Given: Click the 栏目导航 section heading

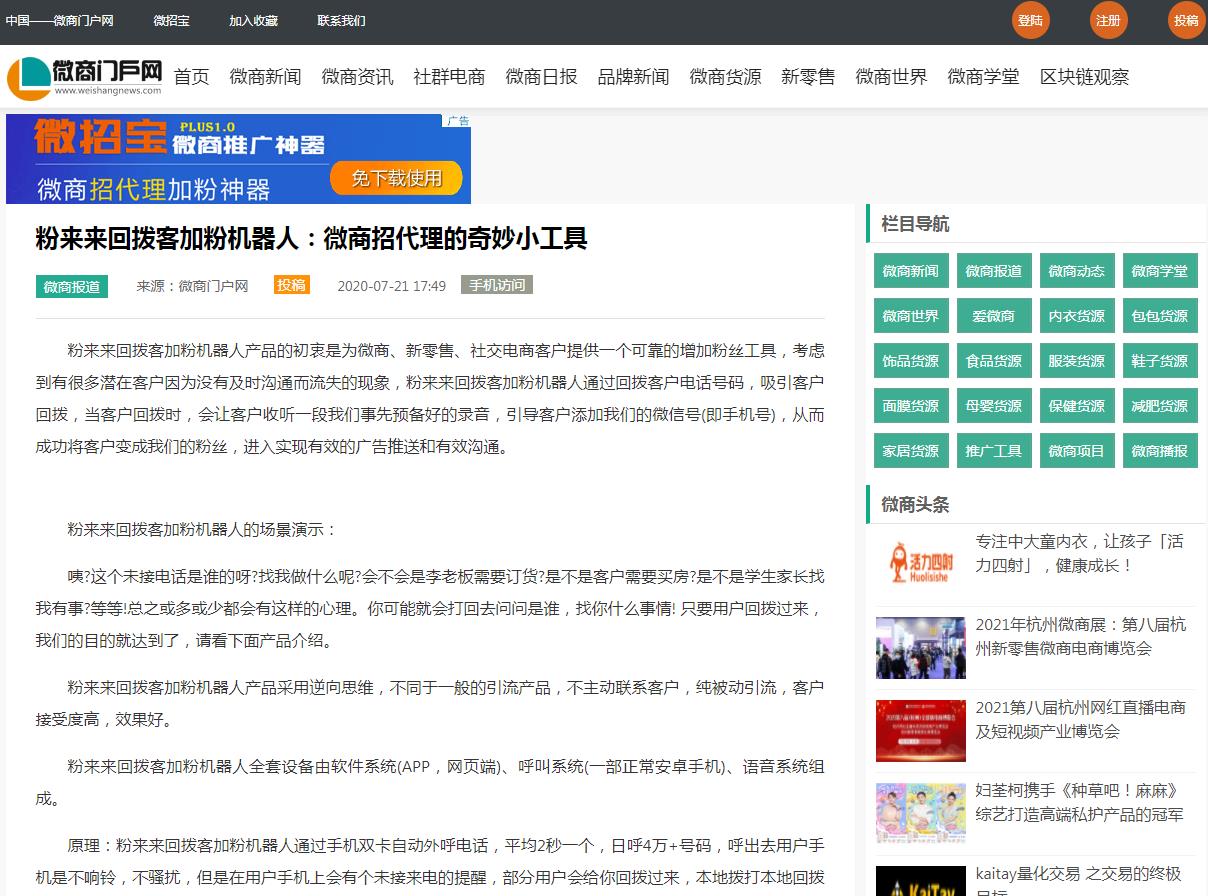Looking at the screenshot, I should coord(915,224).
